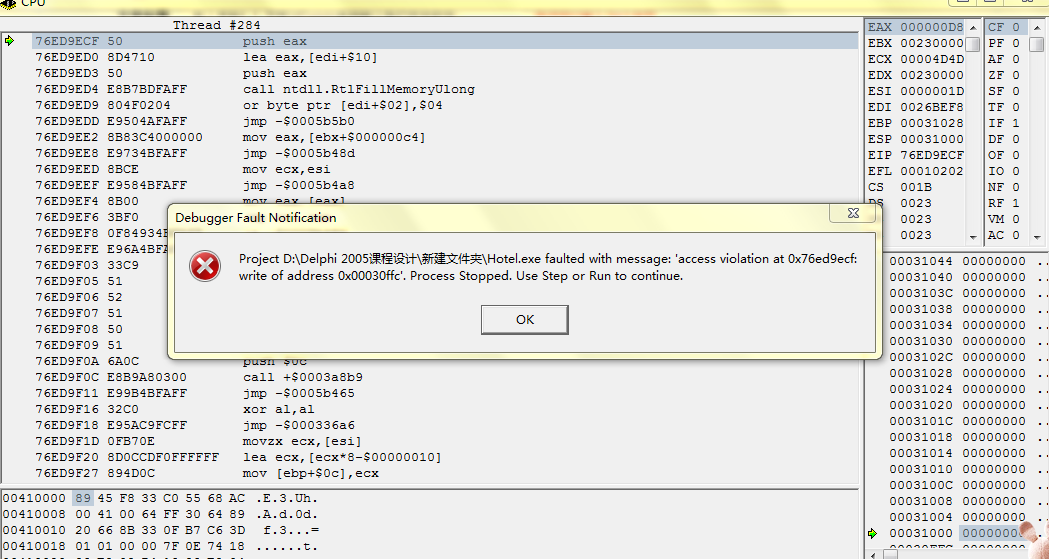Click the Thread #284 header label
Viewport: 1049px width, 559px height.
(216, 25)
